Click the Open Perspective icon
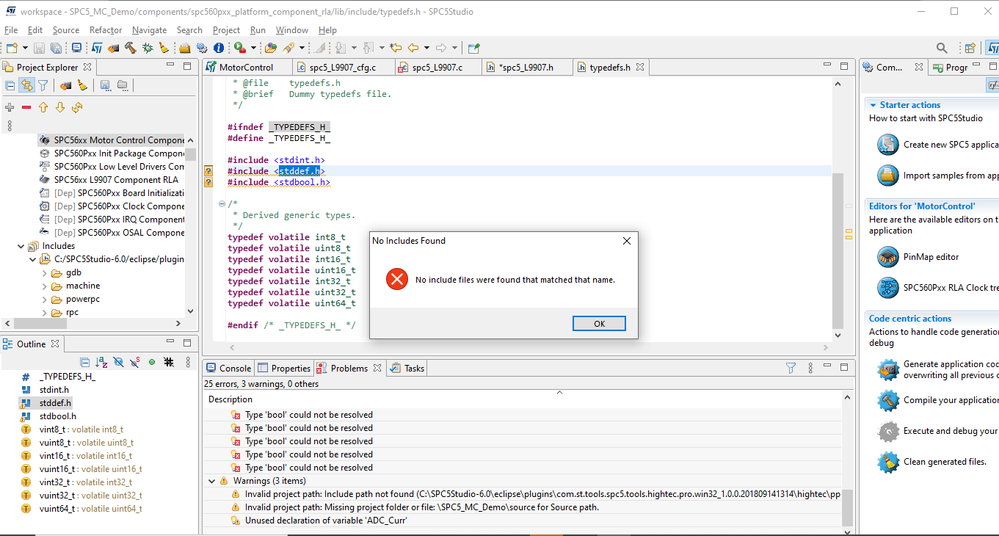Screen dimensions: 999x536 (970, 48)
